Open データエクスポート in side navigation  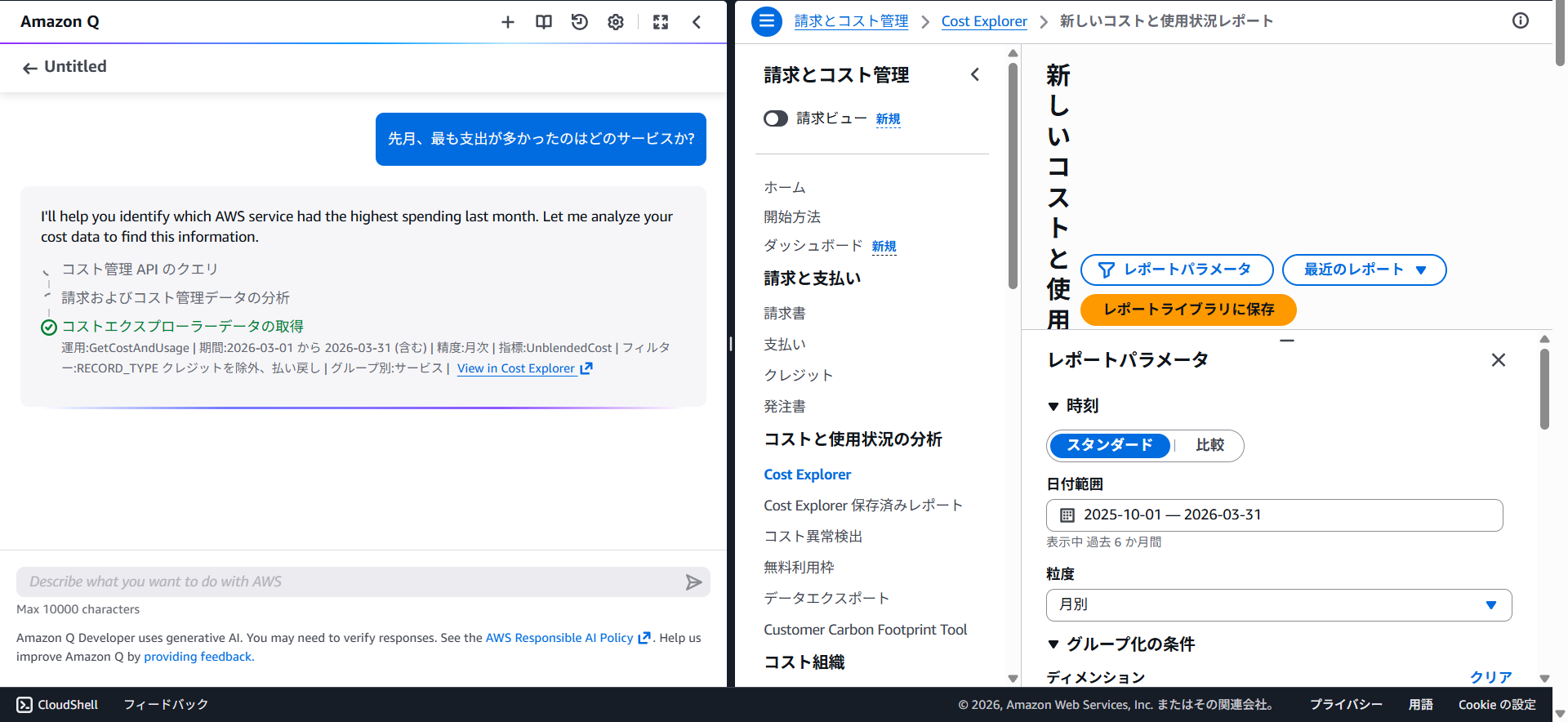[826, 599]
